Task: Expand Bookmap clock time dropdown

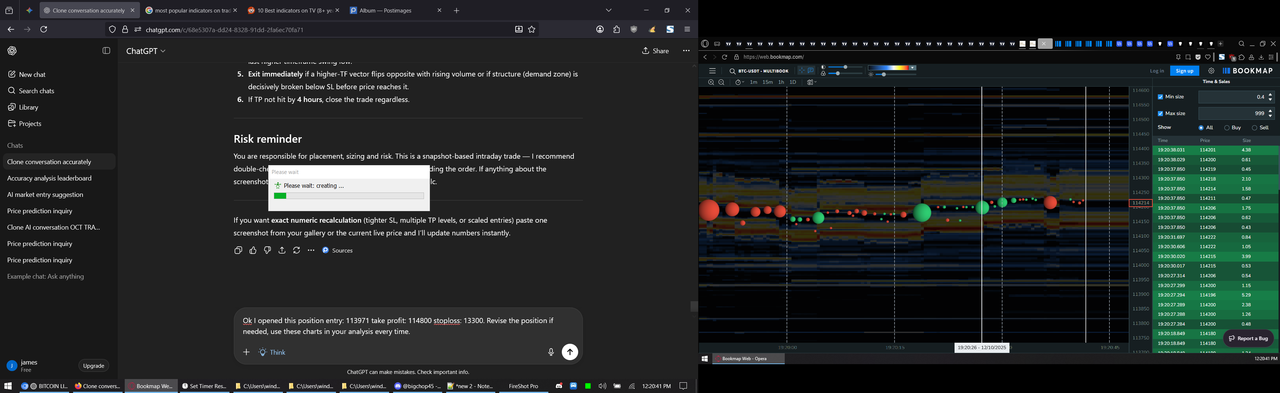Action: 740,82
